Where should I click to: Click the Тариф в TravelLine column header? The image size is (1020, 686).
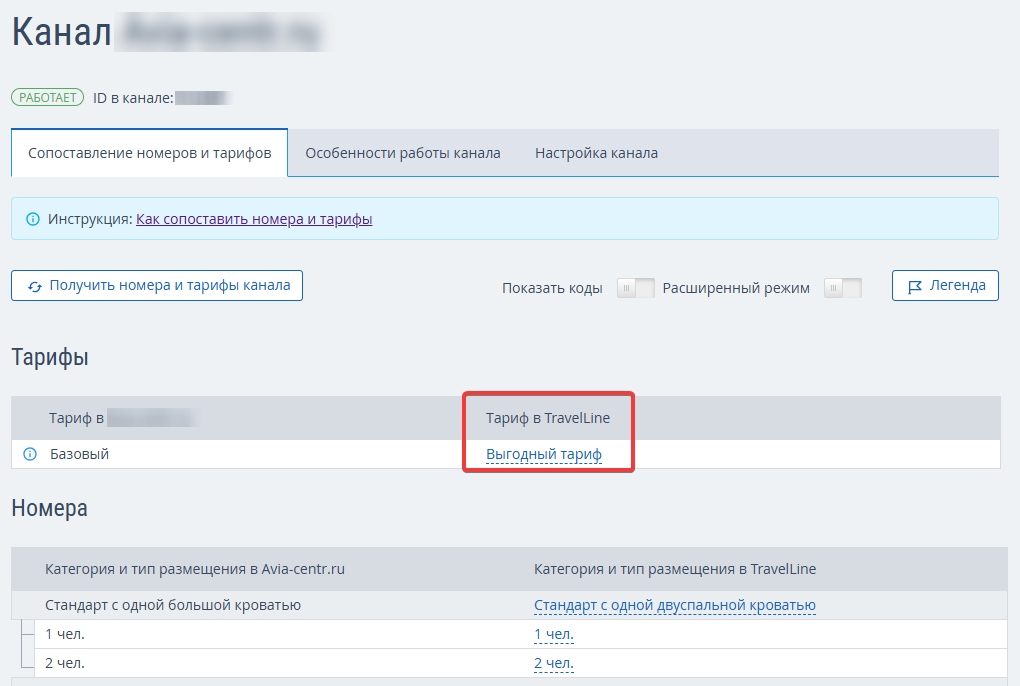click(x=548, y=418)
